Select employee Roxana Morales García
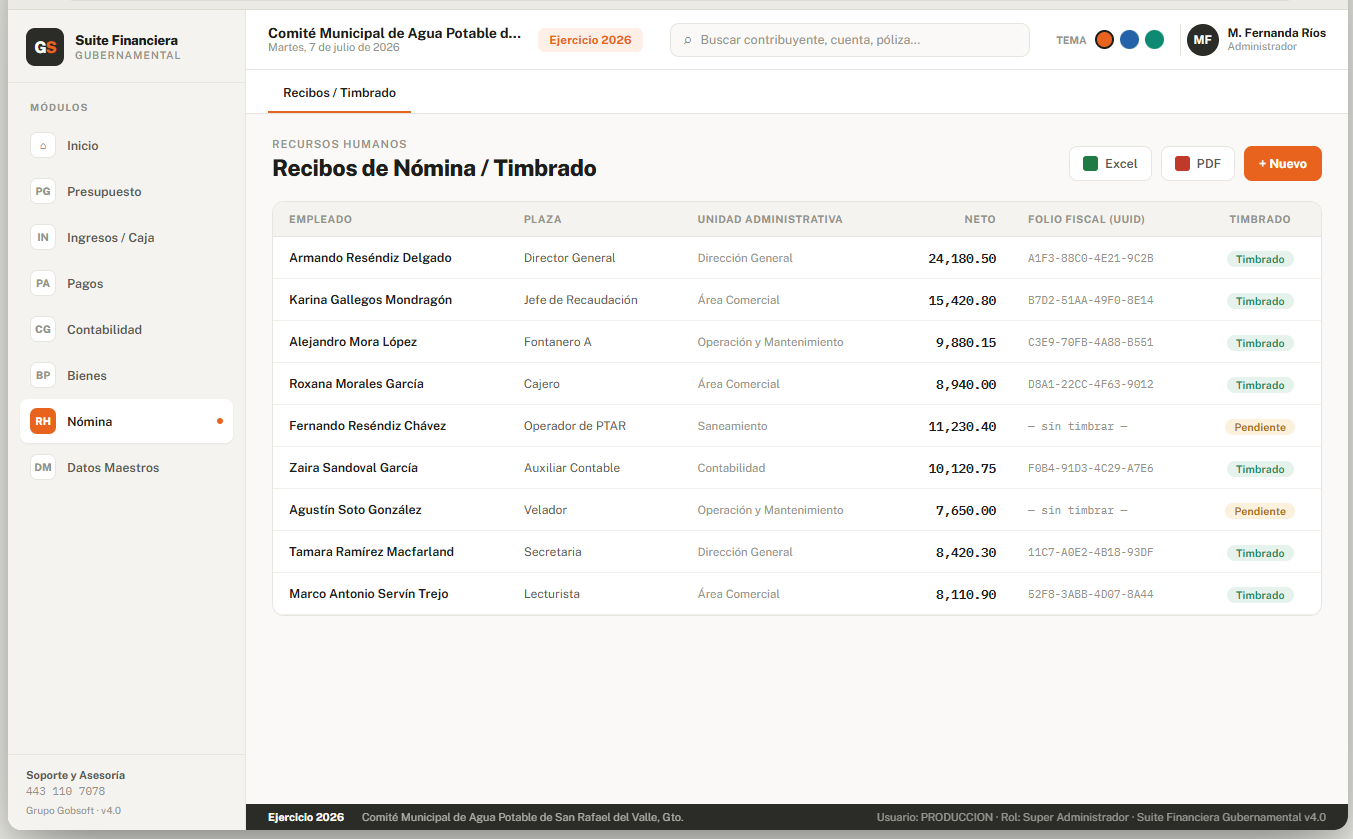1353x839 pixels. tap(356, 384)
